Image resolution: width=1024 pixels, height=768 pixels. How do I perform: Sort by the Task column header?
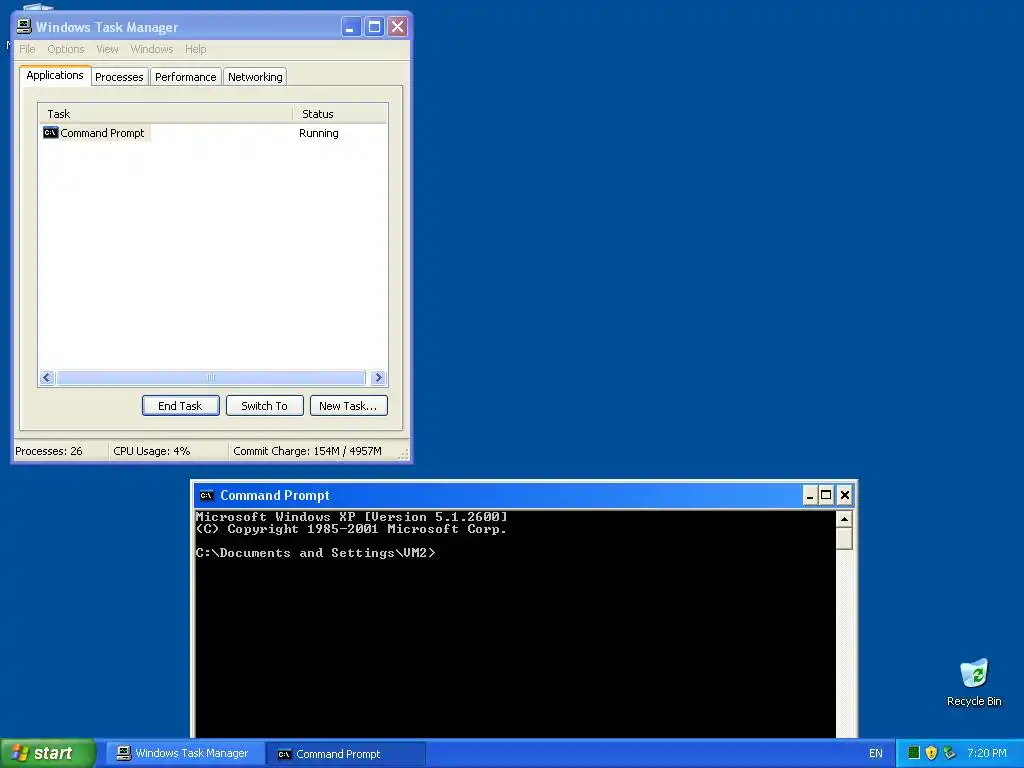165,114
